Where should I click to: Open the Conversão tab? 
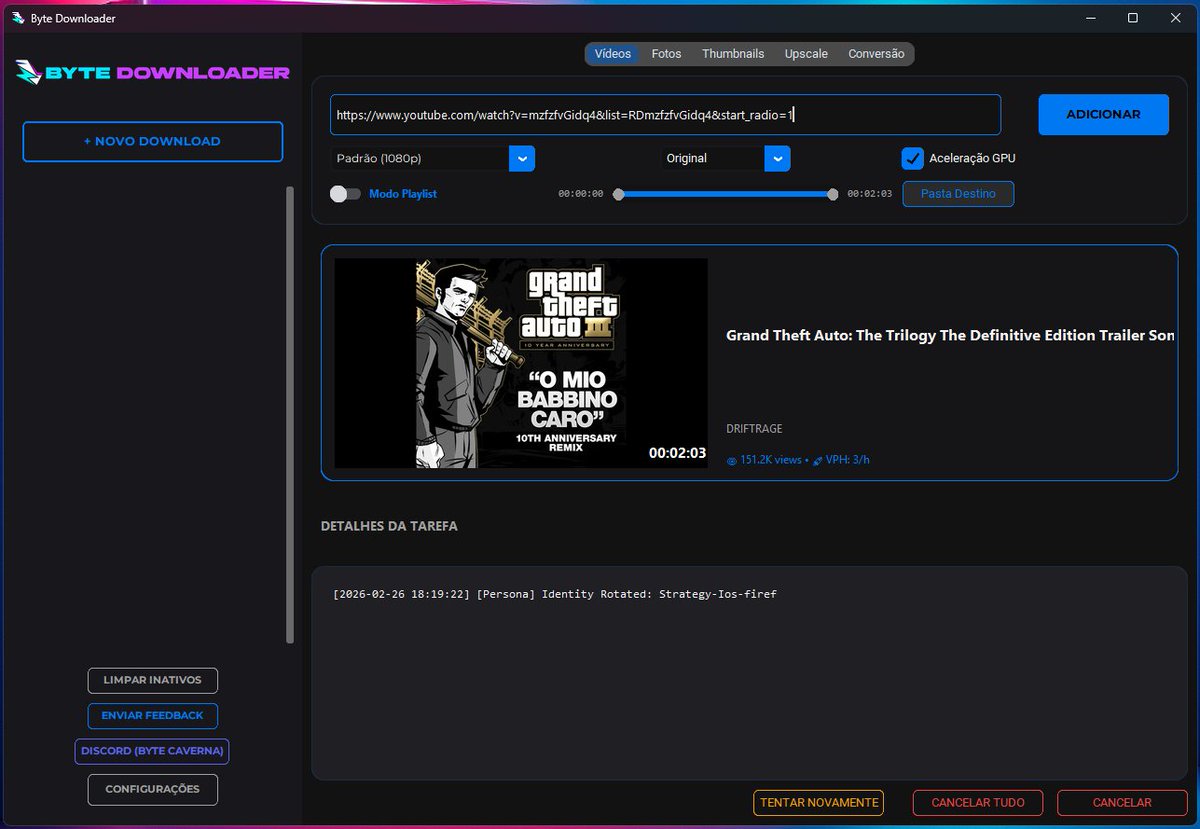pyautogui.click(x=876, y=54)
